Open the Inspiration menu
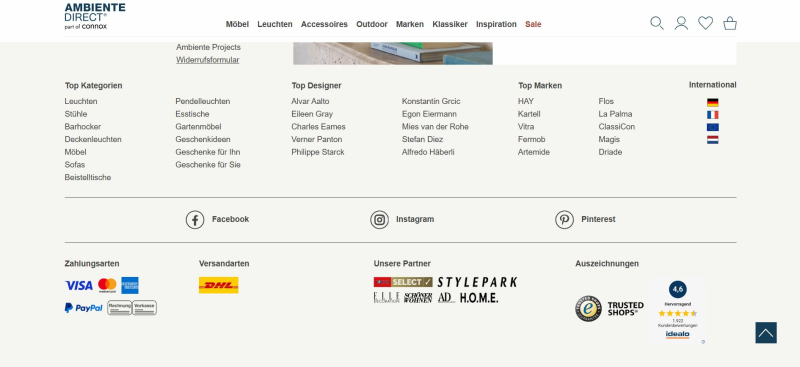800x367 pixels. 496,24
